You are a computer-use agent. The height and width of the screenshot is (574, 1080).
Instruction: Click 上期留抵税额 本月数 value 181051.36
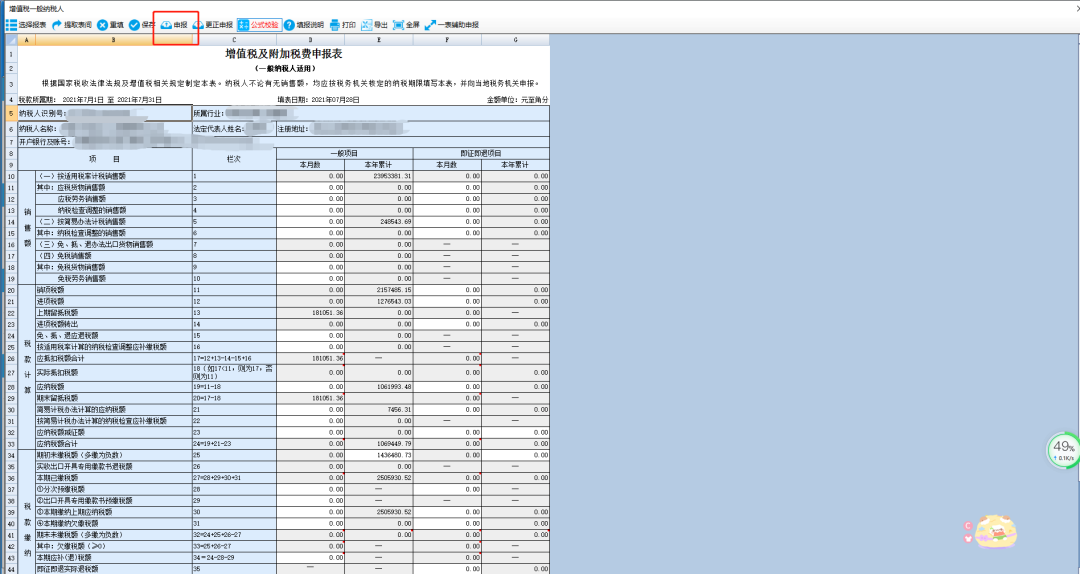click(x=310, y=313)
